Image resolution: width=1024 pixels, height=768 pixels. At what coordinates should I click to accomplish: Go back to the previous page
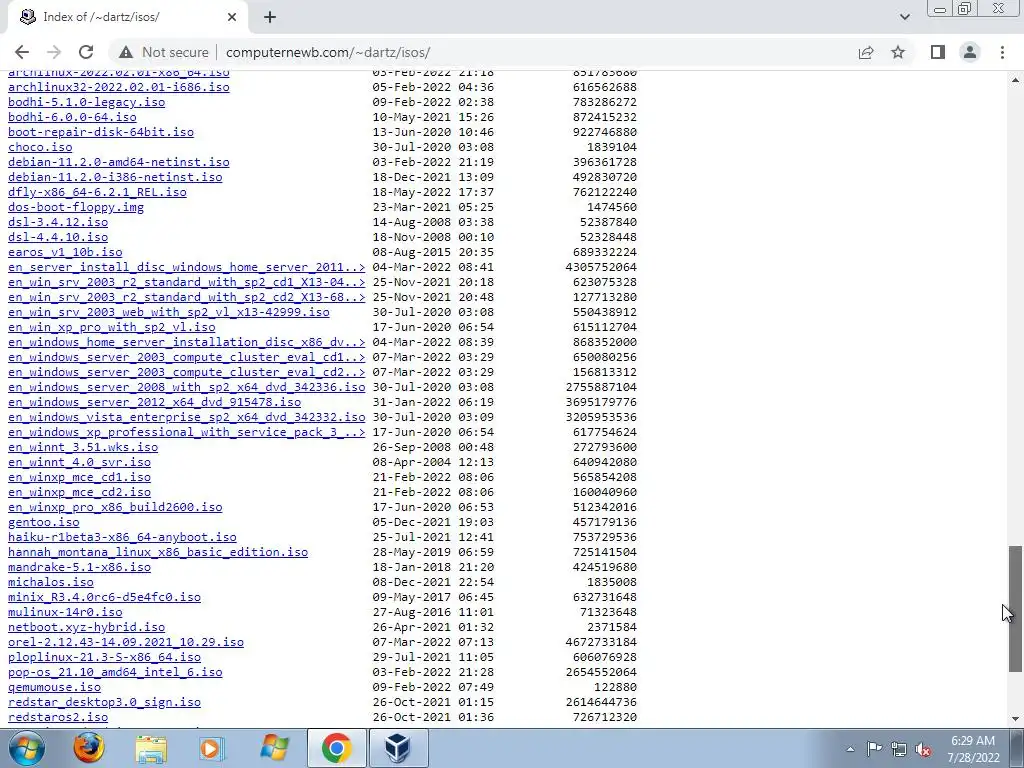[22, 52]
